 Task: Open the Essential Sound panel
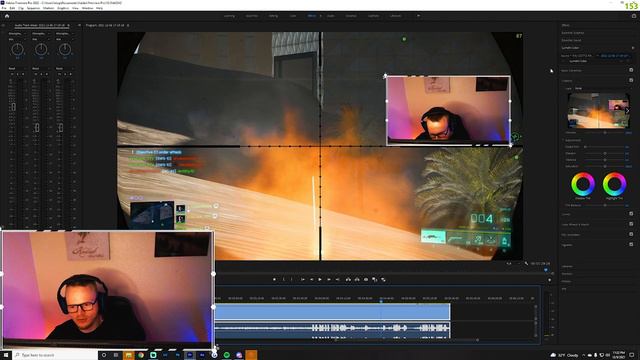click(571, 40)
